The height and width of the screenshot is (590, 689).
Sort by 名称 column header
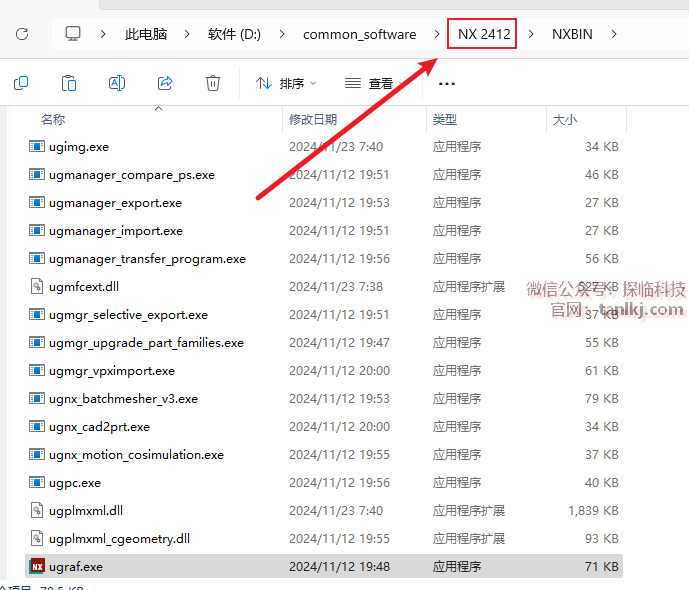(53, 119)
